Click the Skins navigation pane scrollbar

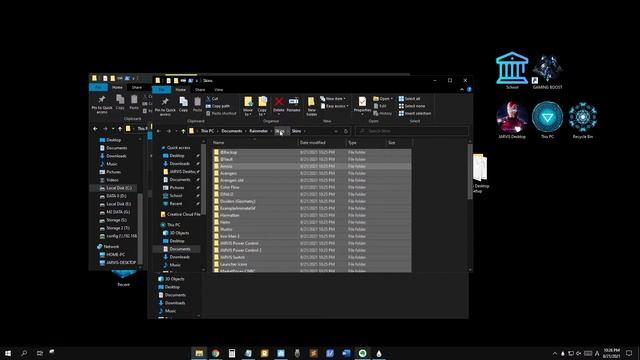click(203, 180)
